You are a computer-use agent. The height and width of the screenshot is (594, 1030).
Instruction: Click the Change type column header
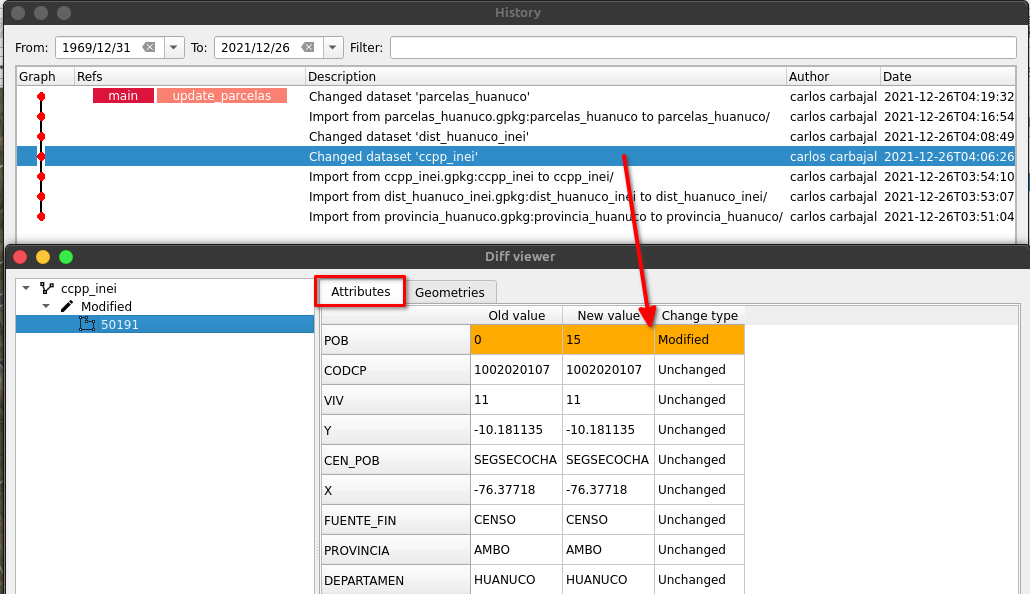point(700,315)
